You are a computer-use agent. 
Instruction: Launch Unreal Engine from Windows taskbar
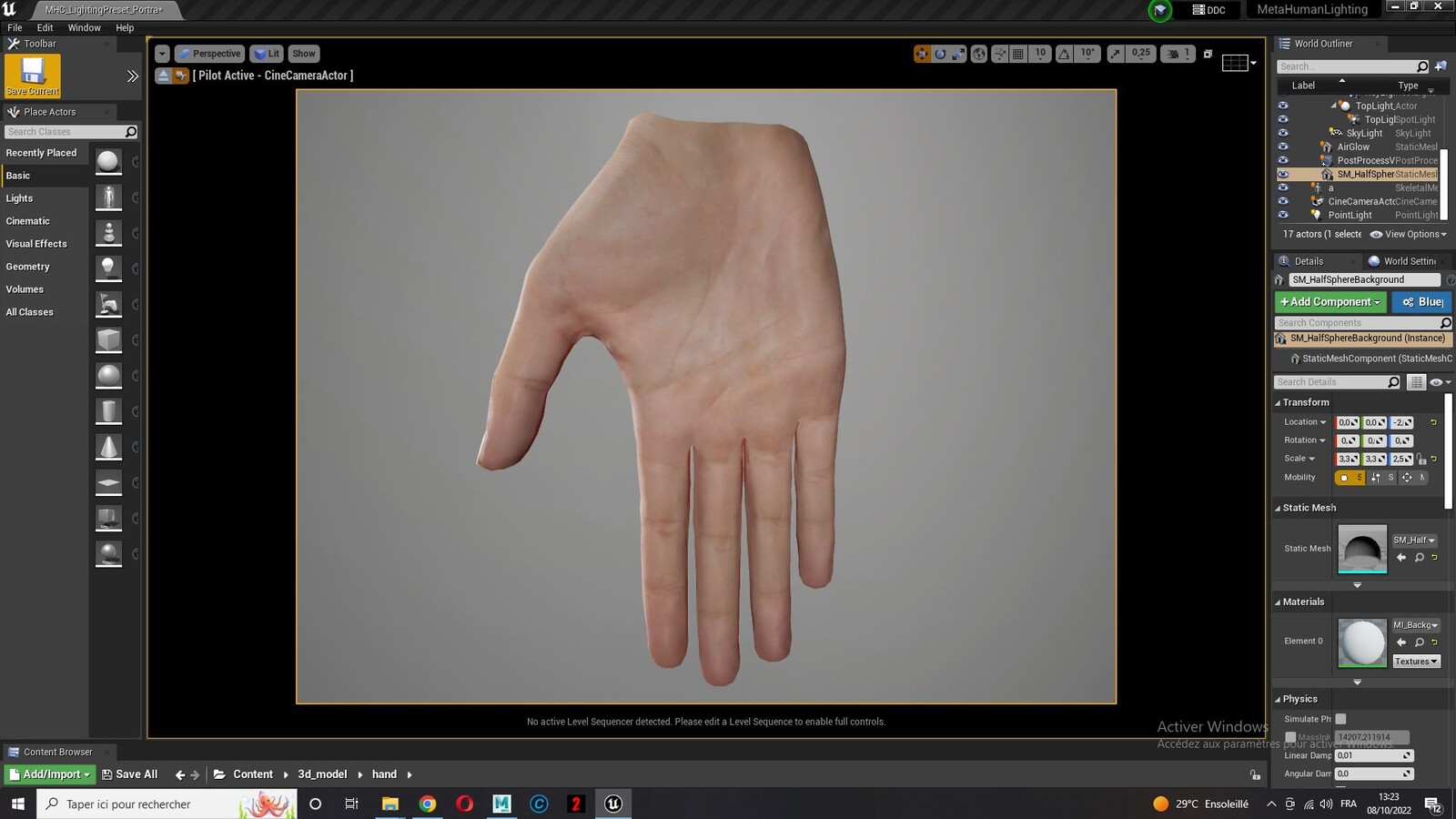tap(613, 804)
